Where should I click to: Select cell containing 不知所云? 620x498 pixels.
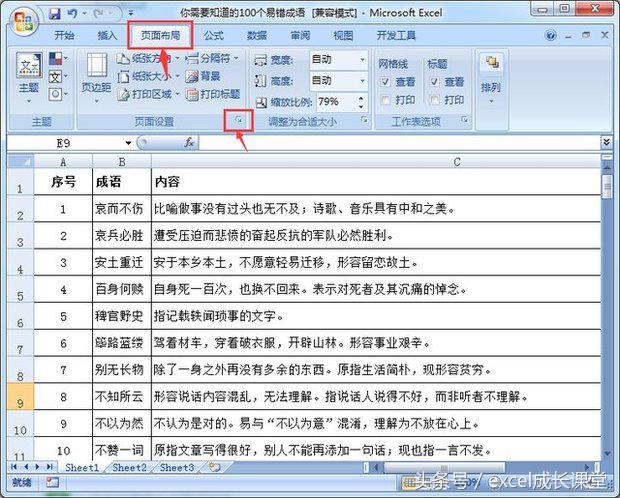[x=122, y=396]
